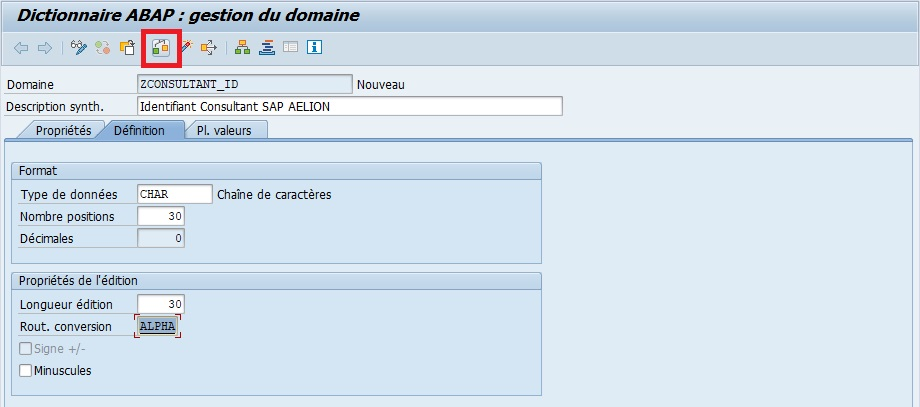This screenshot has height=407, width=920.
Task: Click the Signe +/- checkbox
Action: 26,349
